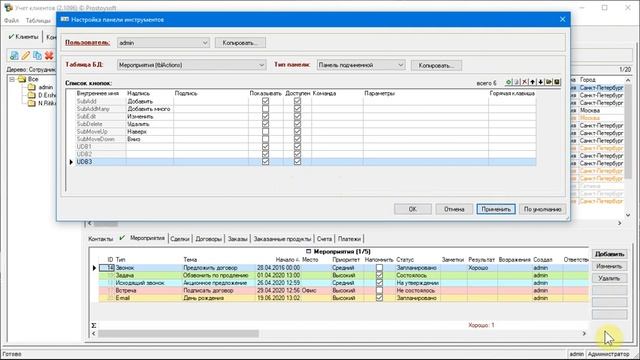Image resolution: width=640 pixels, height=360 pixels.
Task: Open the Файл menu in the main window
Action: 11,20
